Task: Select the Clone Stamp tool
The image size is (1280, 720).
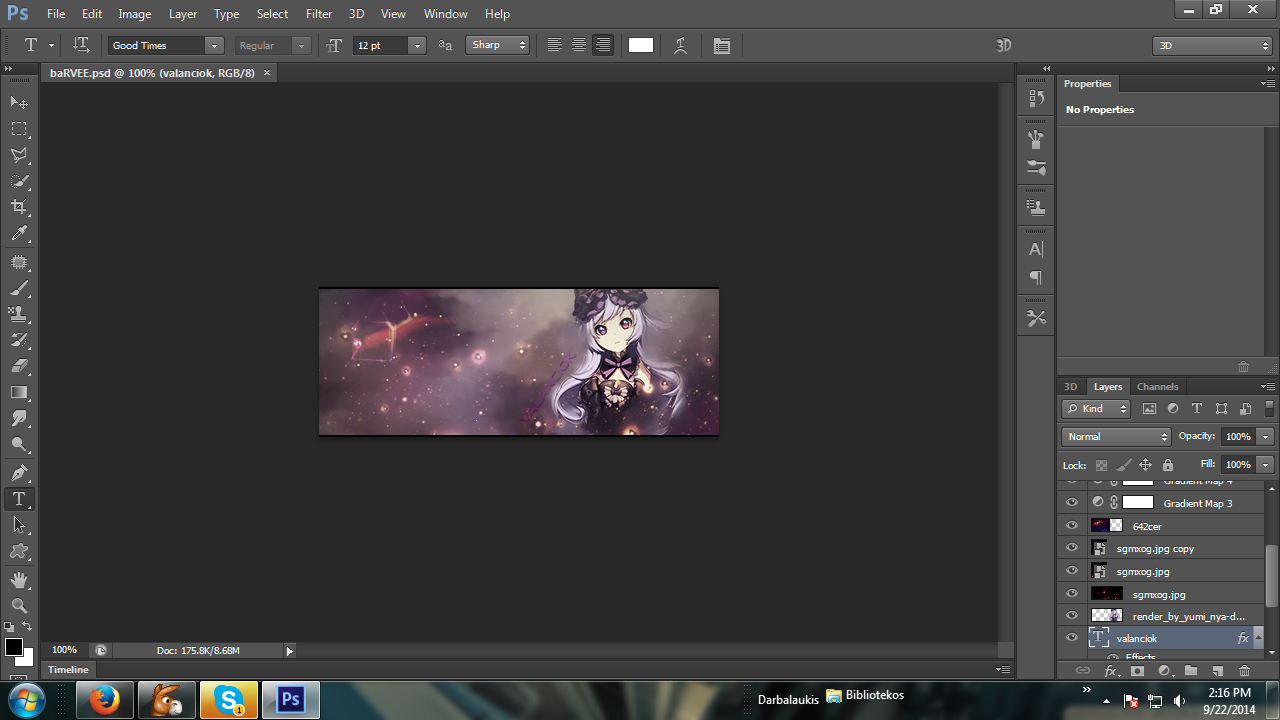Action: point(19,314)
